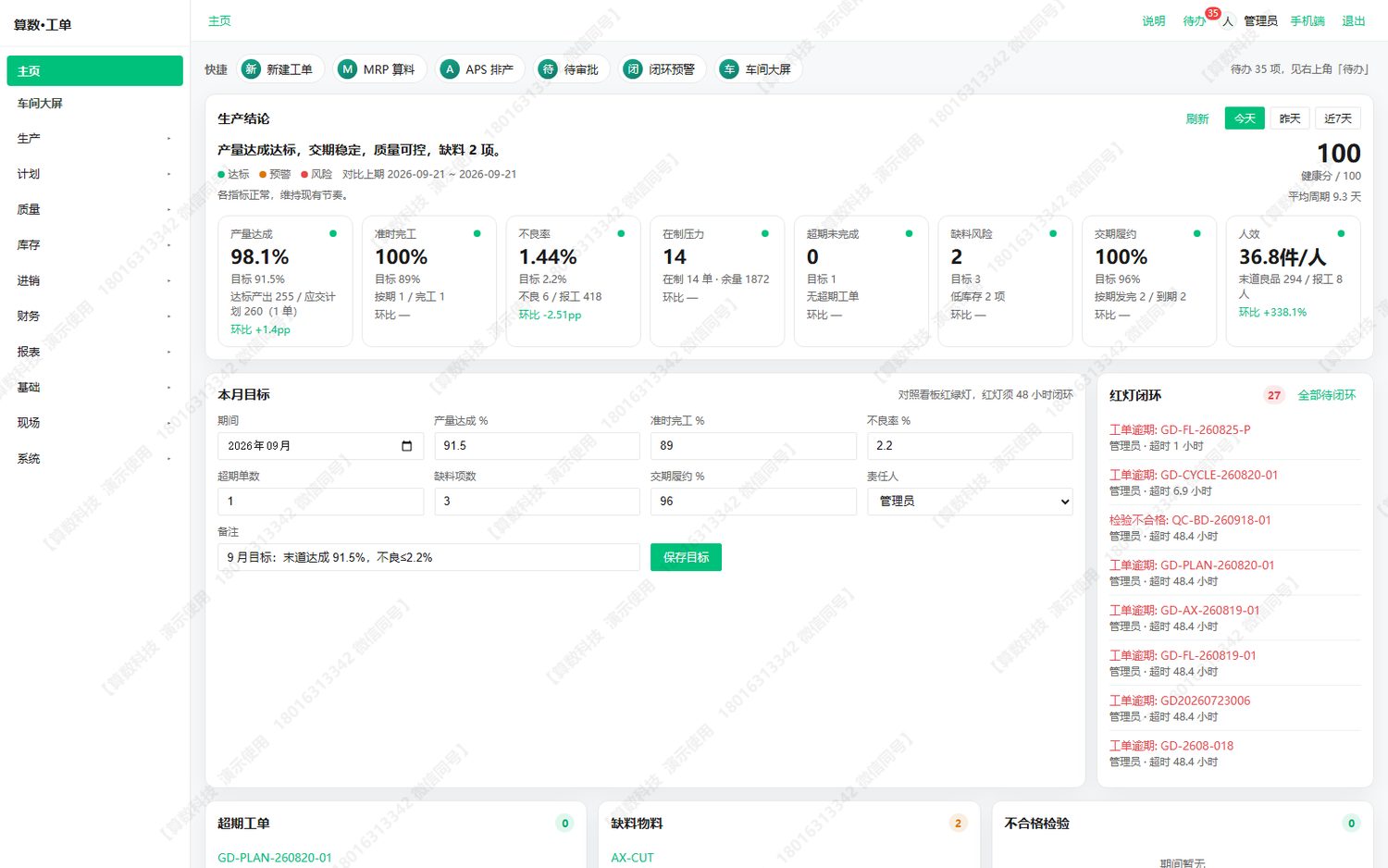Image resolution: width=1388 pixels, height=868 pixels.
Task: Click the 车 icon for 车间大屏
Action: (x=729, y=69)
